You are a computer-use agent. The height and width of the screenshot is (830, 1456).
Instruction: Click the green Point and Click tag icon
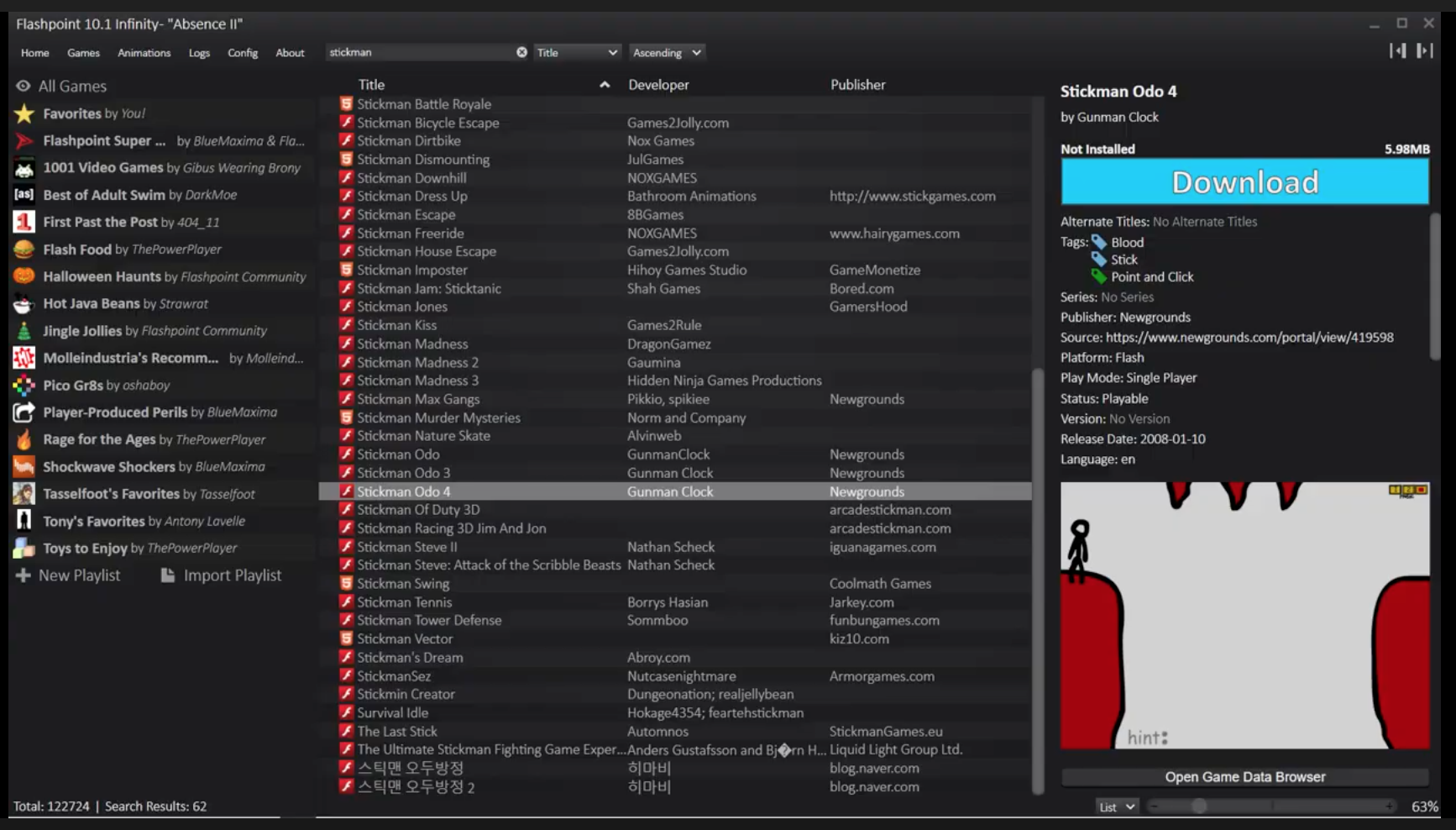tap(1099, 276)
